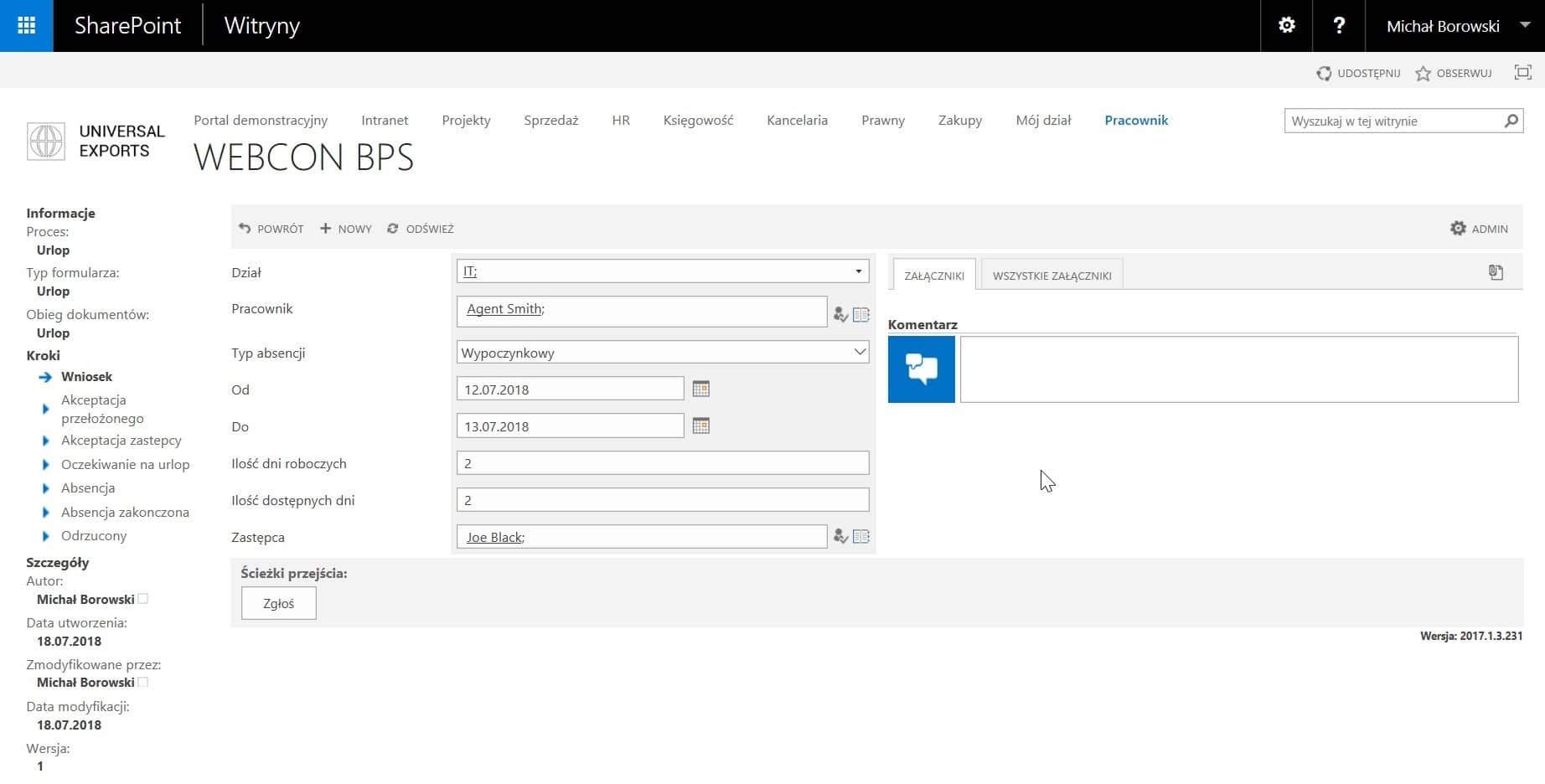This screenshot has height=784, width=1545.
Task: Expand the Michał Borowski user menu arrow
Action: point(1525,25)
